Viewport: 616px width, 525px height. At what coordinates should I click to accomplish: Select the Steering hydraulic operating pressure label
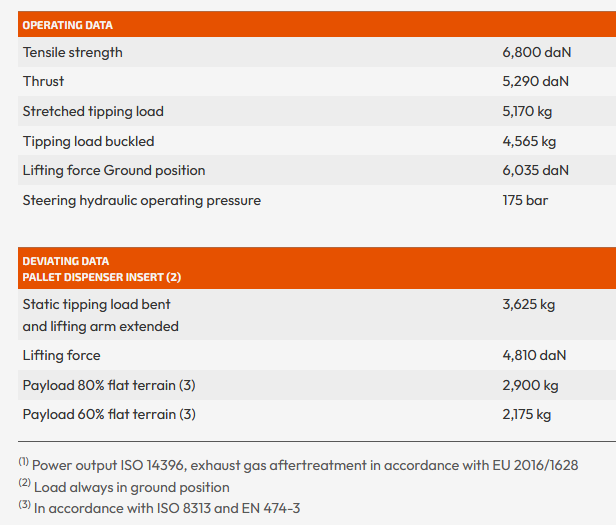[x=142, y=200]
